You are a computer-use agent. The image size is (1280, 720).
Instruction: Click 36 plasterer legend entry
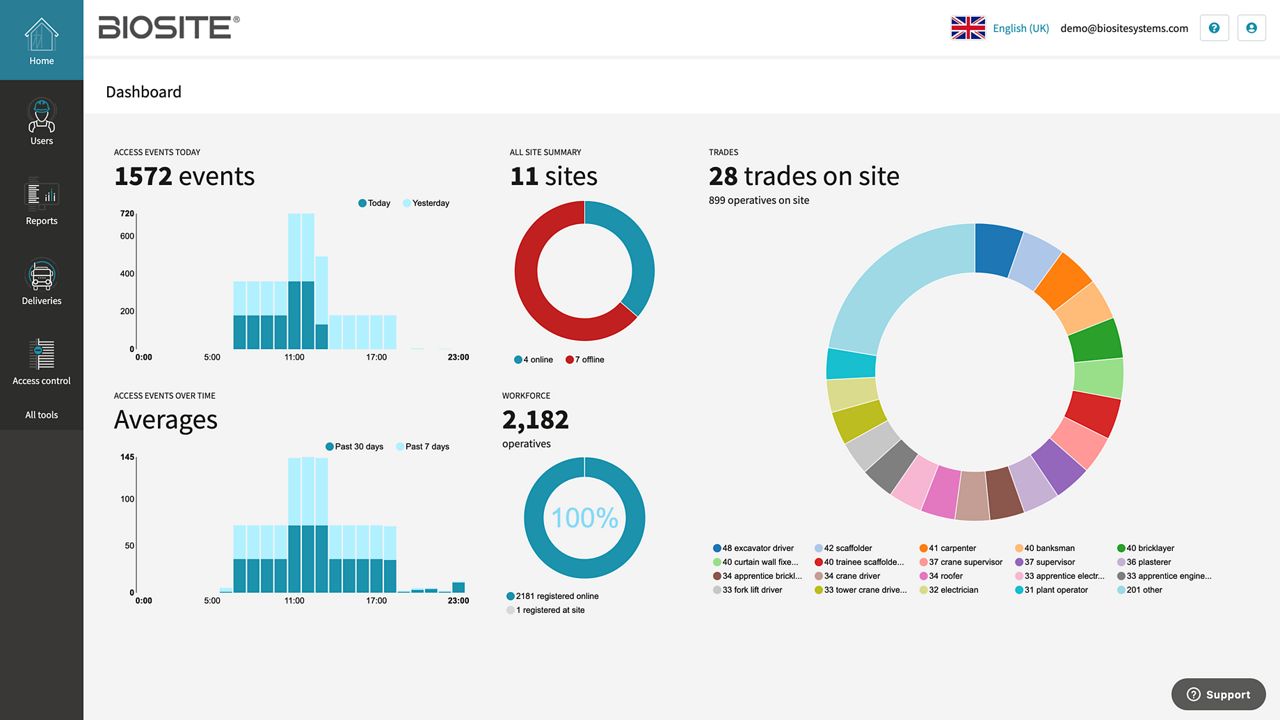1144,562
